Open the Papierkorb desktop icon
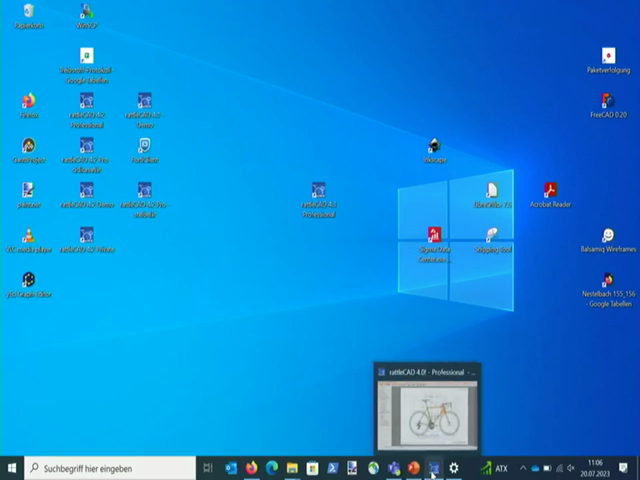This screenshot has height=480, width=640. (28, 12)
